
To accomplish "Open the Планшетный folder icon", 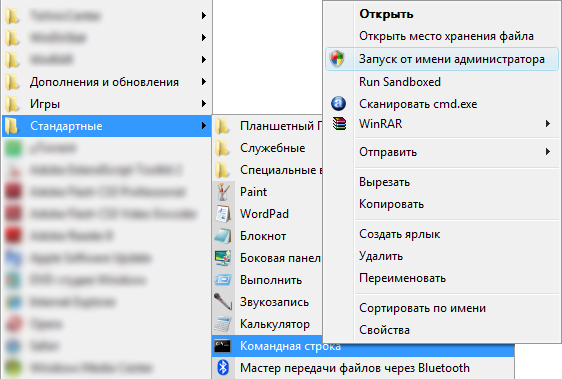I will pos(223,126).
